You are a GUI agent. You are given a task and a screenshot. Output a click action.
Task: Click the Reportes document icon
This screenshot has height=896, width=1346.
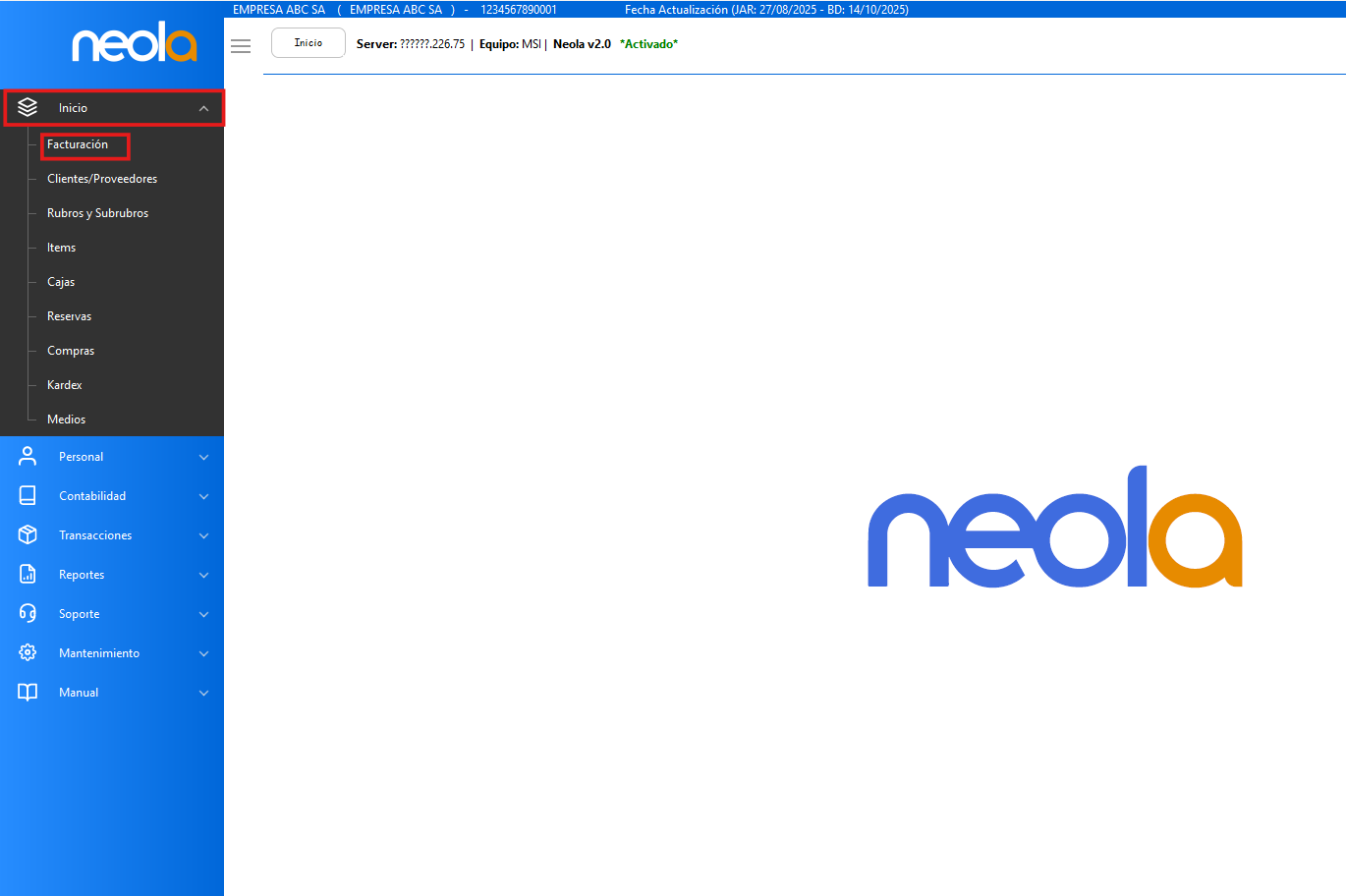click(x=28, y=574)
